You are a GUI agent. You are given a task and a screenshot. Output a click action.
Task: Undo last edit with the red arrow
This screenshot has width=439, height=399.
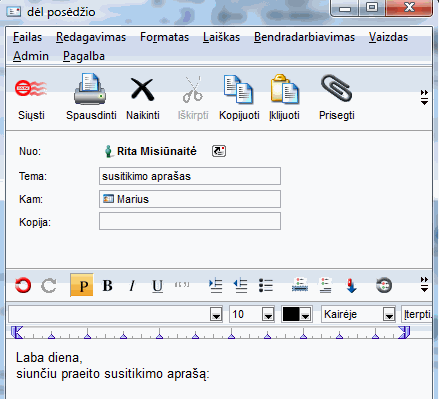[23, 285]
